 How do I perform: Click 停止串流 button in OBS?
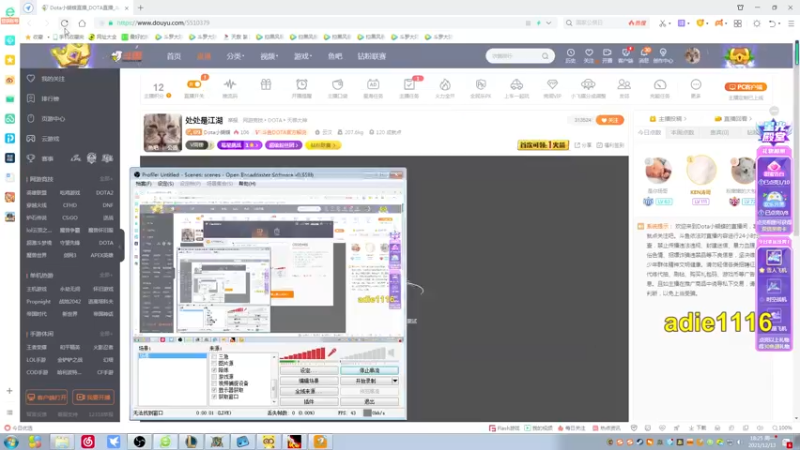[x=369, y=370]
